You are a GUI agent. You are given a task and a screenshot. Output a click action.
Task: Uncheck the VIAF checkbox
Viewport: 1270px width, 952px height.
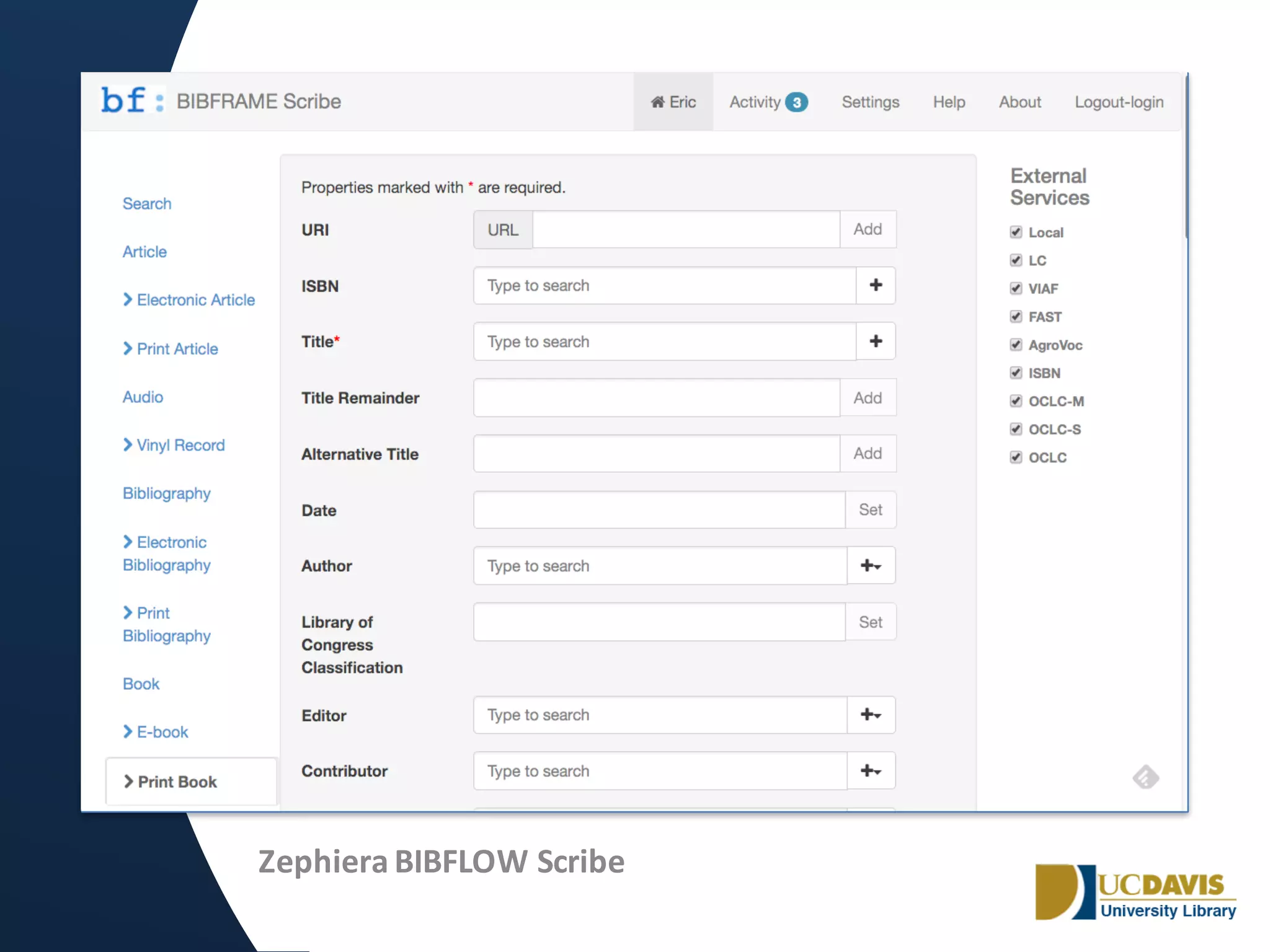1016,288
